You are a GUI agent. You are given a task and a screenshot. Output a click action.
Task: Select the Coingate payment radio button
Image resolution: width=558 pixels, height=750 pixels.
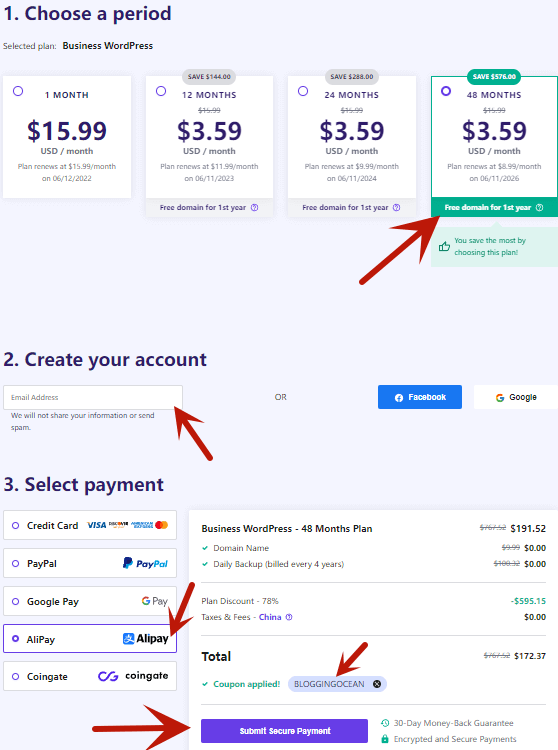point(15,676)
